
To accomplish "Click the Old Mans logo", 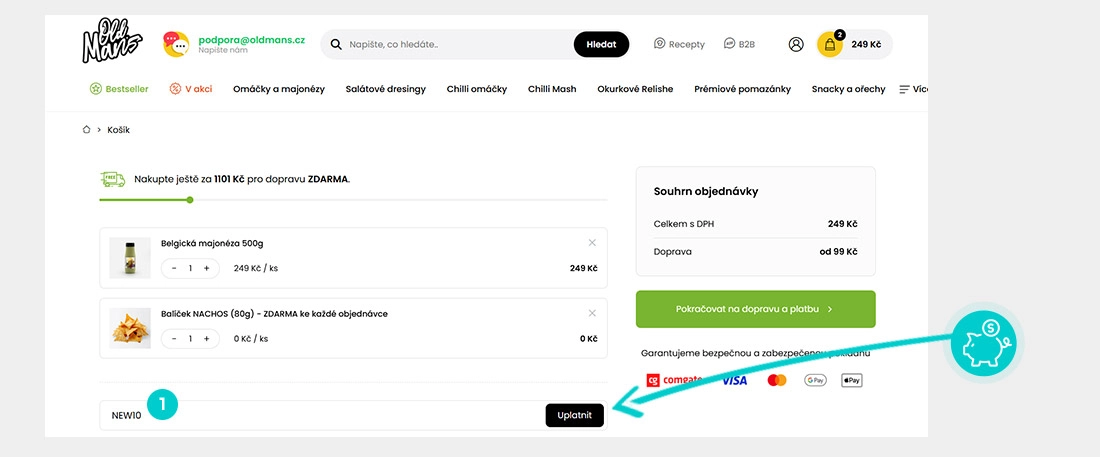I will 112,41.
